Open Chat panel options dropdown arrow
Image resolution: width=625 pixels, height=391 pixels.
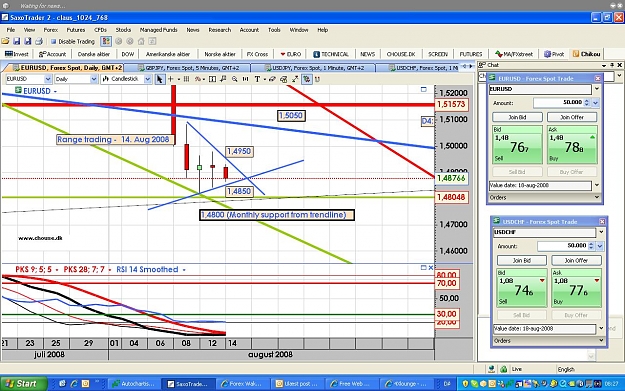coord(604,65)
